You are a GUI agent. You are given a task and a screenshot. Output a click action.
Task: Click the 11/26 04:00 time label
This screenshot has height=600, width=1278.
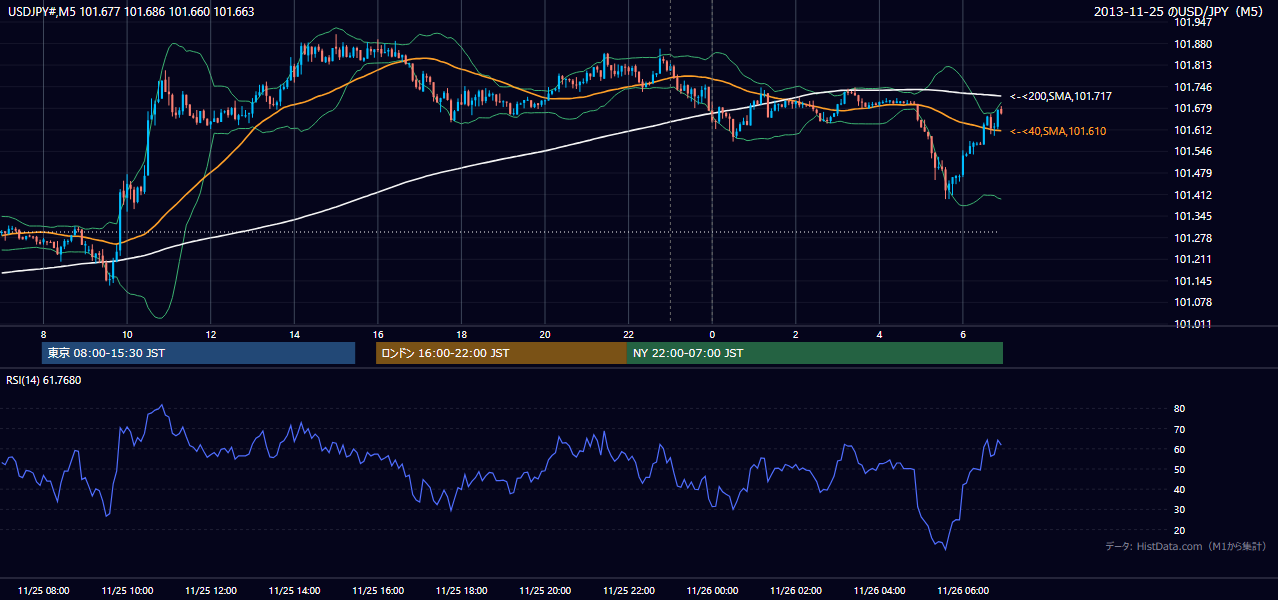click(x=880, y=590)
